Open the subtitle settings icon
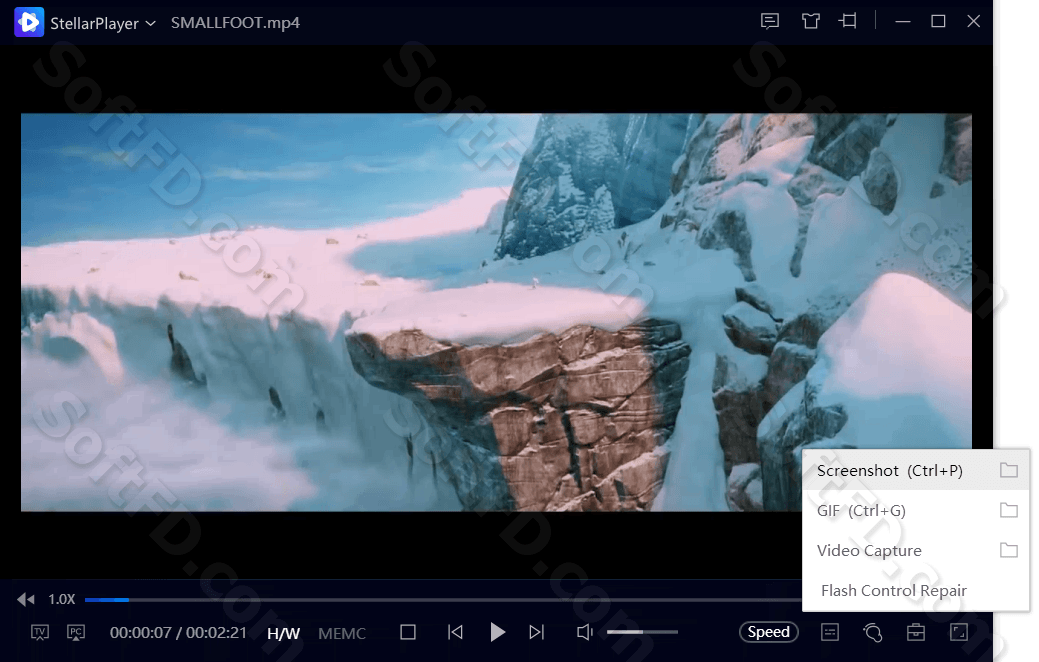 (830, 632)
